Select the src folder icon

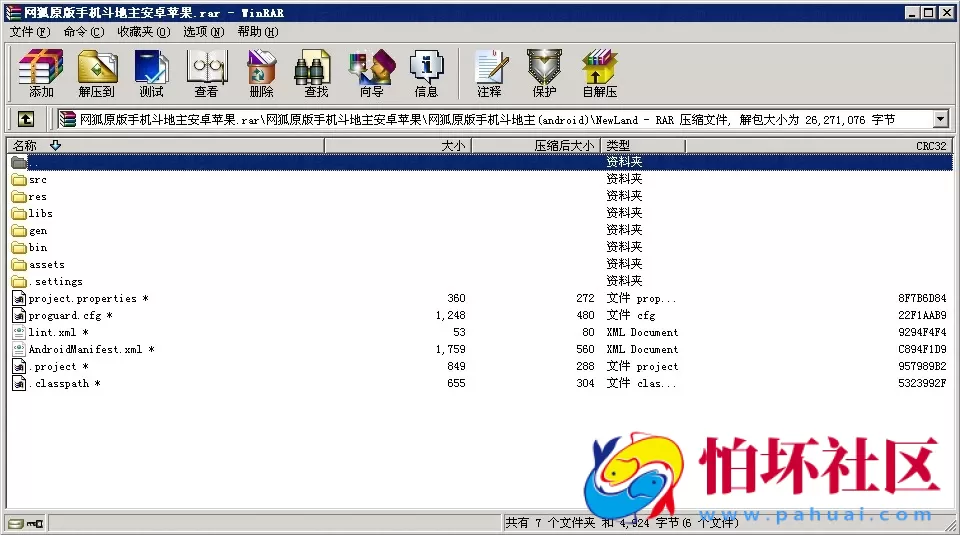(x=19, y=179)
